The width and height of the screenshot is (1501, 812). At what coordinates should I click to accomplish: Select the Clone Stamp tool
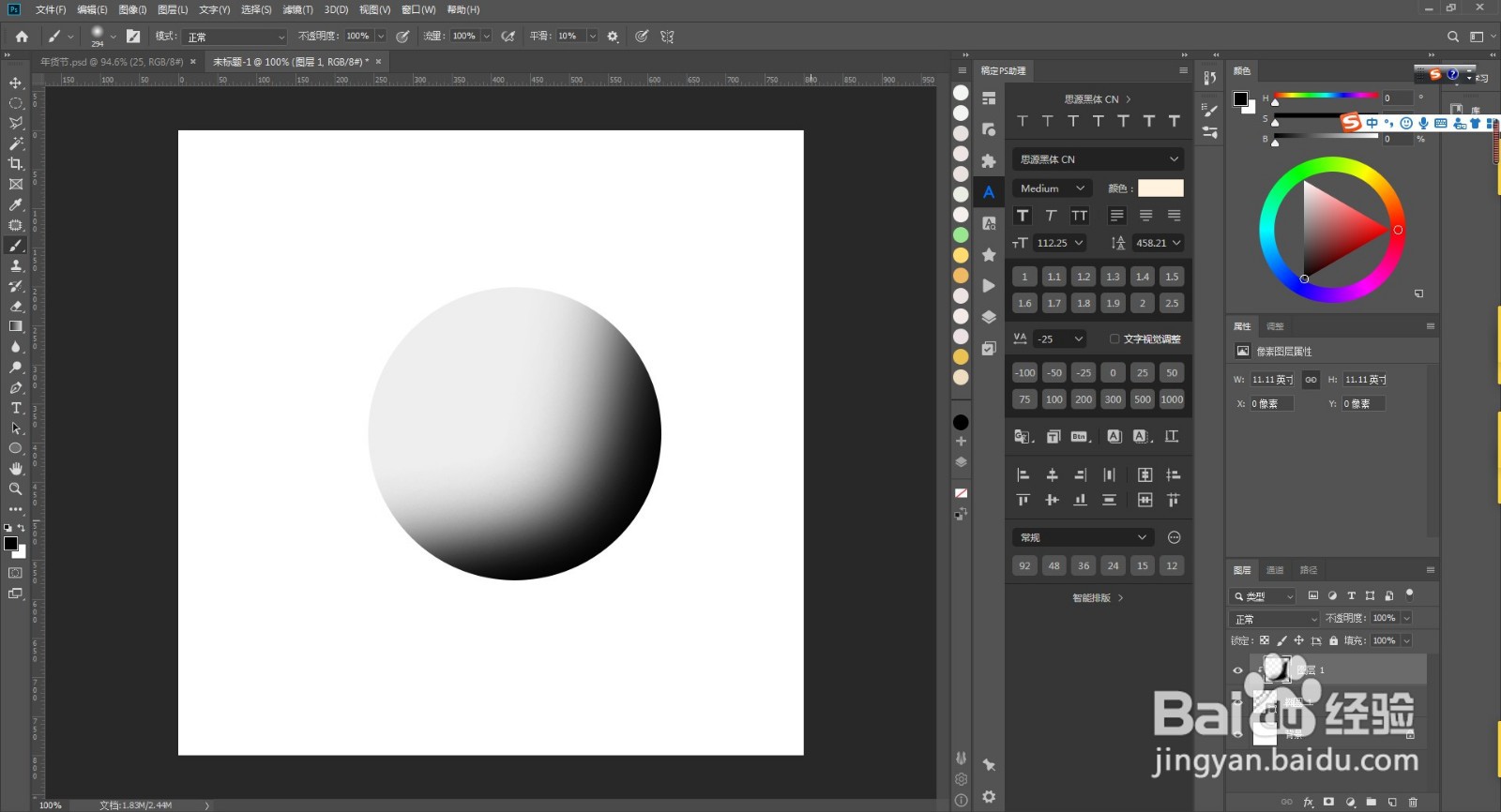pyautogui.click(x=16, y=266)
